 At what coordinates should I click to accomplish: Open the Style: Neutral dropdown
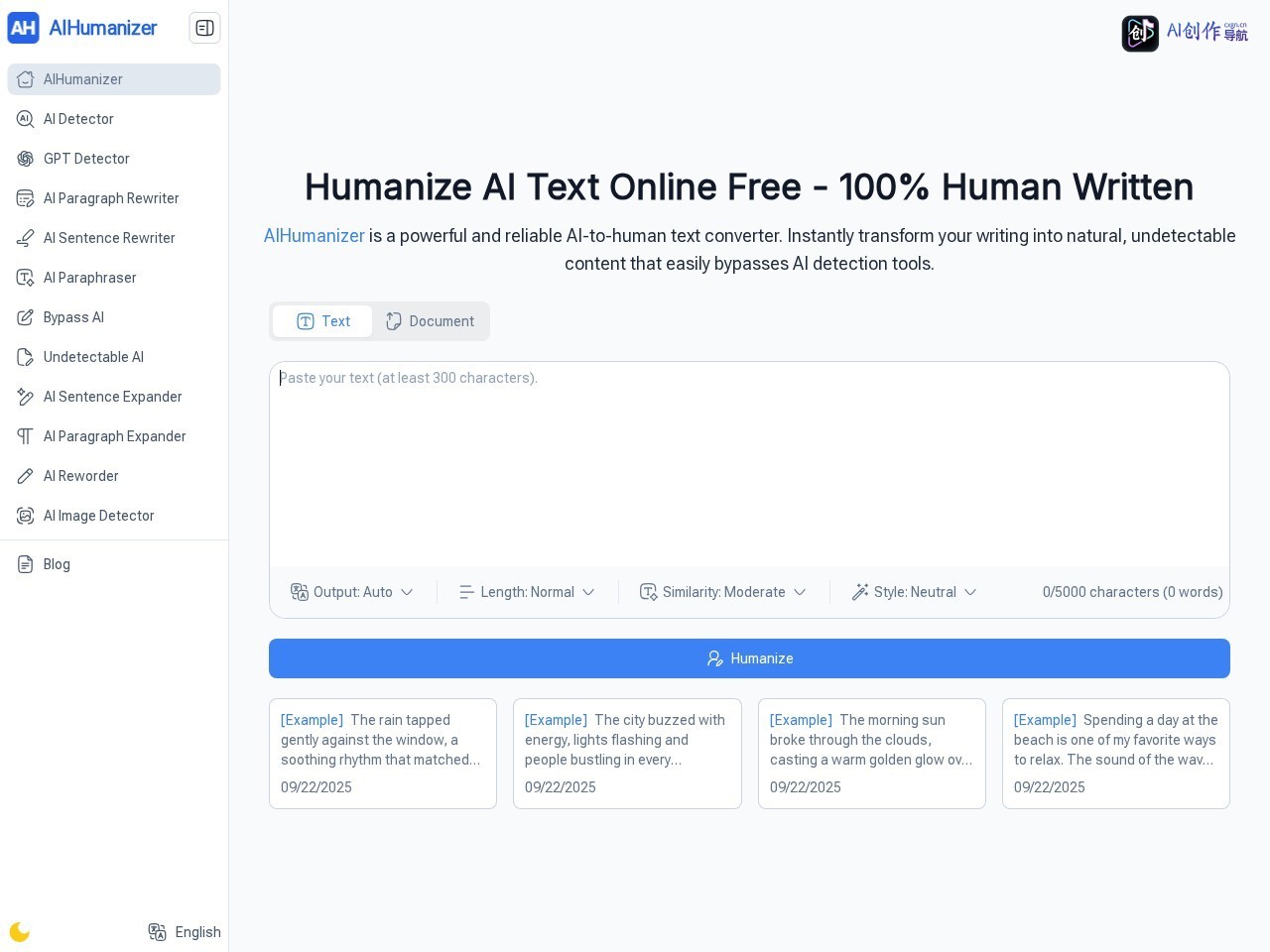pyautogui.click(x=915, y=592)
